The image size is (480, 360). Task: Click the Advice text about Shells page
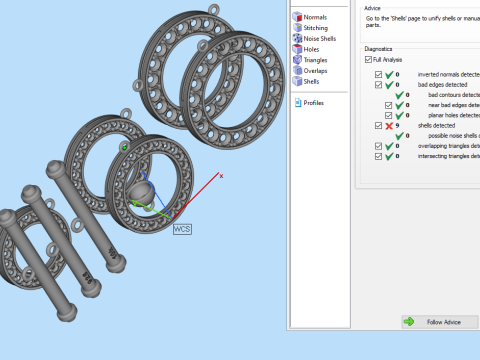[x=423, y=22]
